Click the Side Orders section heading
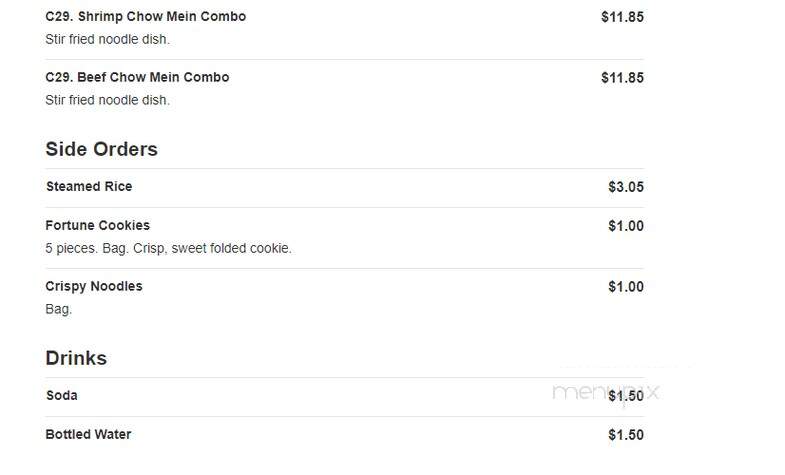This screenshot has width=785, height=475. pos(102,149)
